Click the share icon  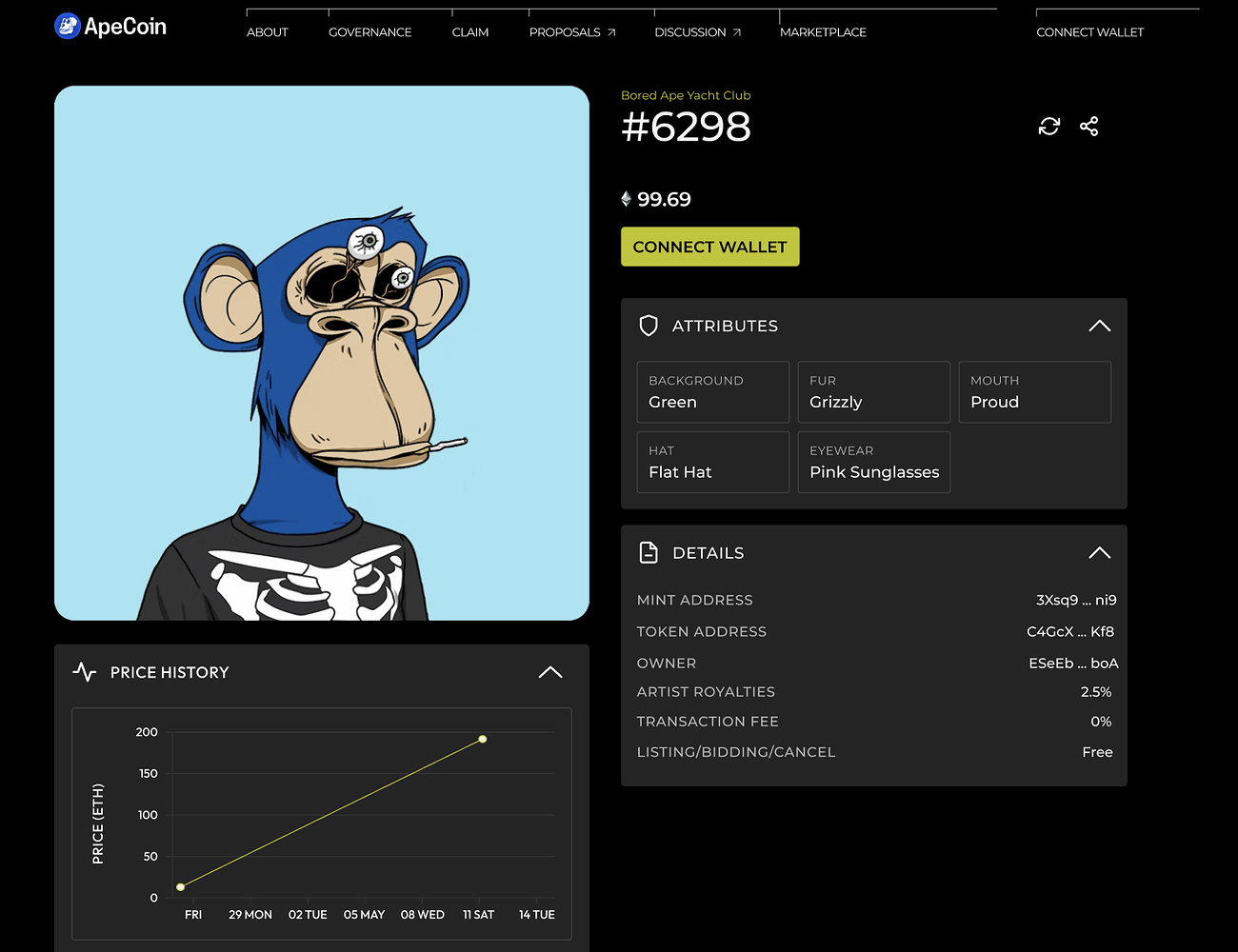pos(1089,127)
